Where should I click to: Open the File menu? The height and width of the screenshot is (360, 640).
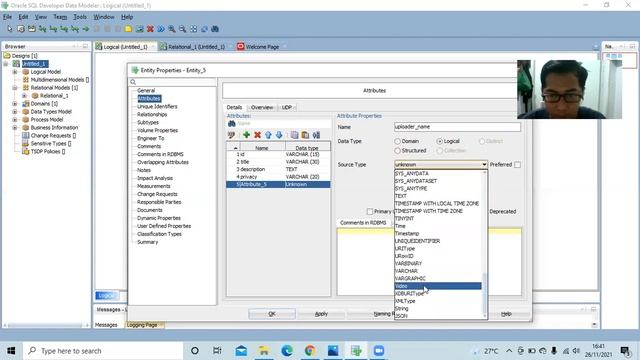tap(7, 17)
